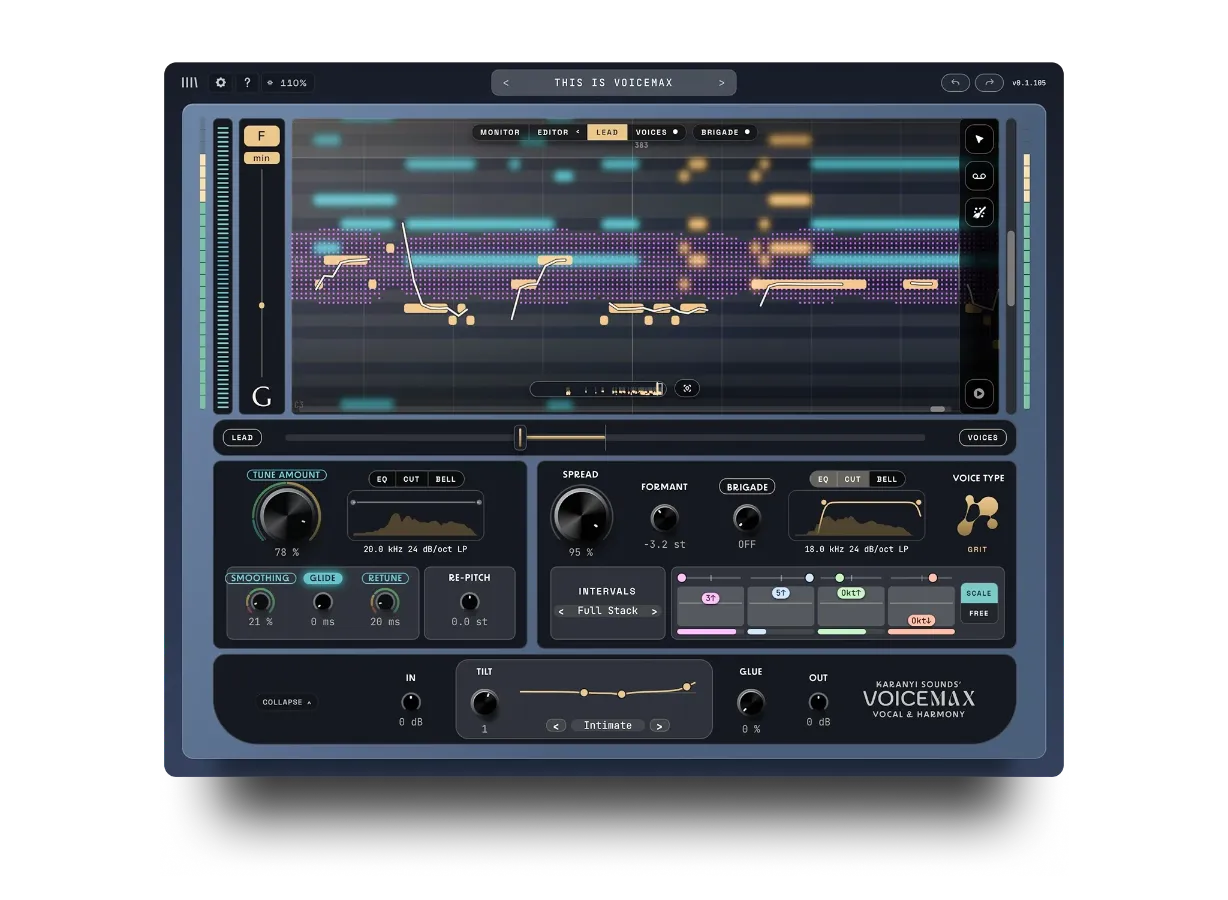The width and height of the screenshot is (1228, 900).
Task: Click the Retune knob
Action: pyautogui.click(x=384, y=602)
